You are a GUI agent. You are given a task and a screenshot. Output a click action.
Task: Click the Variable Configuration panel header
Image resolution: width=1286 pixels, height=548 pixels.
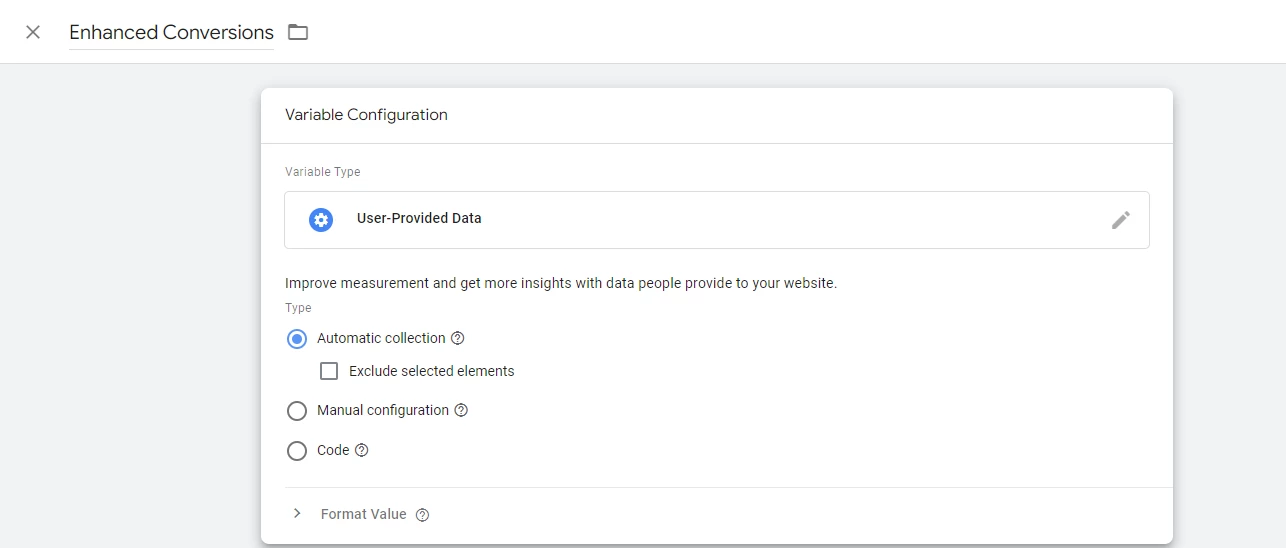point(366,115)
